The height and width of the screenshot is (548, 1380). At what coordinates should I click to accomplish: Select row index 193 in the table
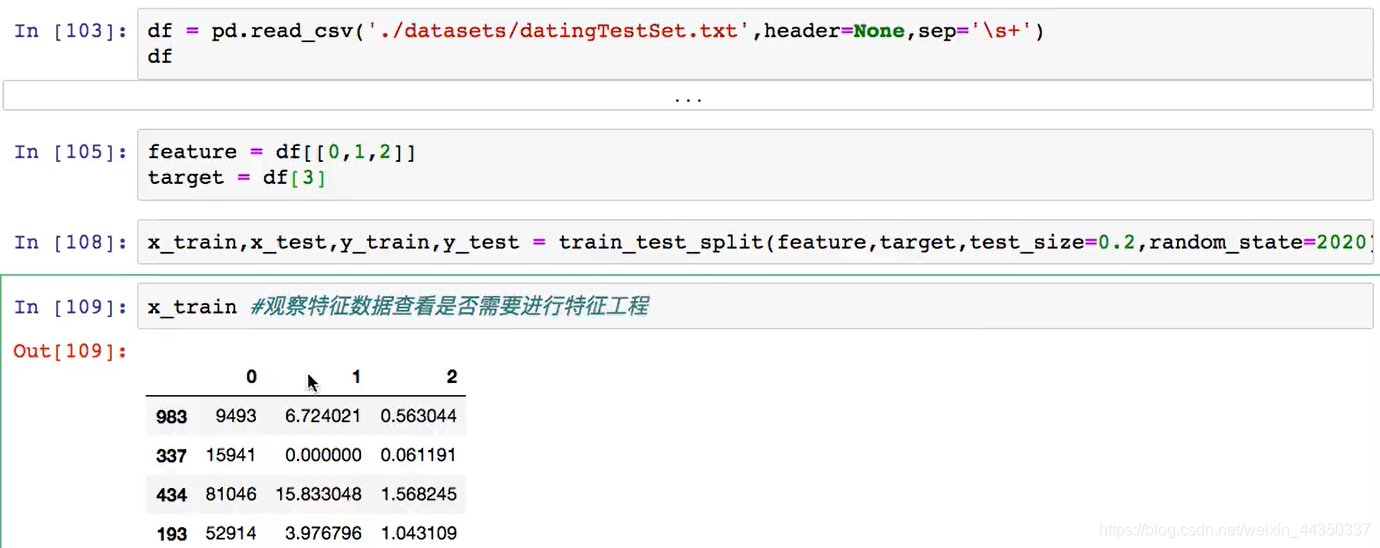click(x=172, y=533)
